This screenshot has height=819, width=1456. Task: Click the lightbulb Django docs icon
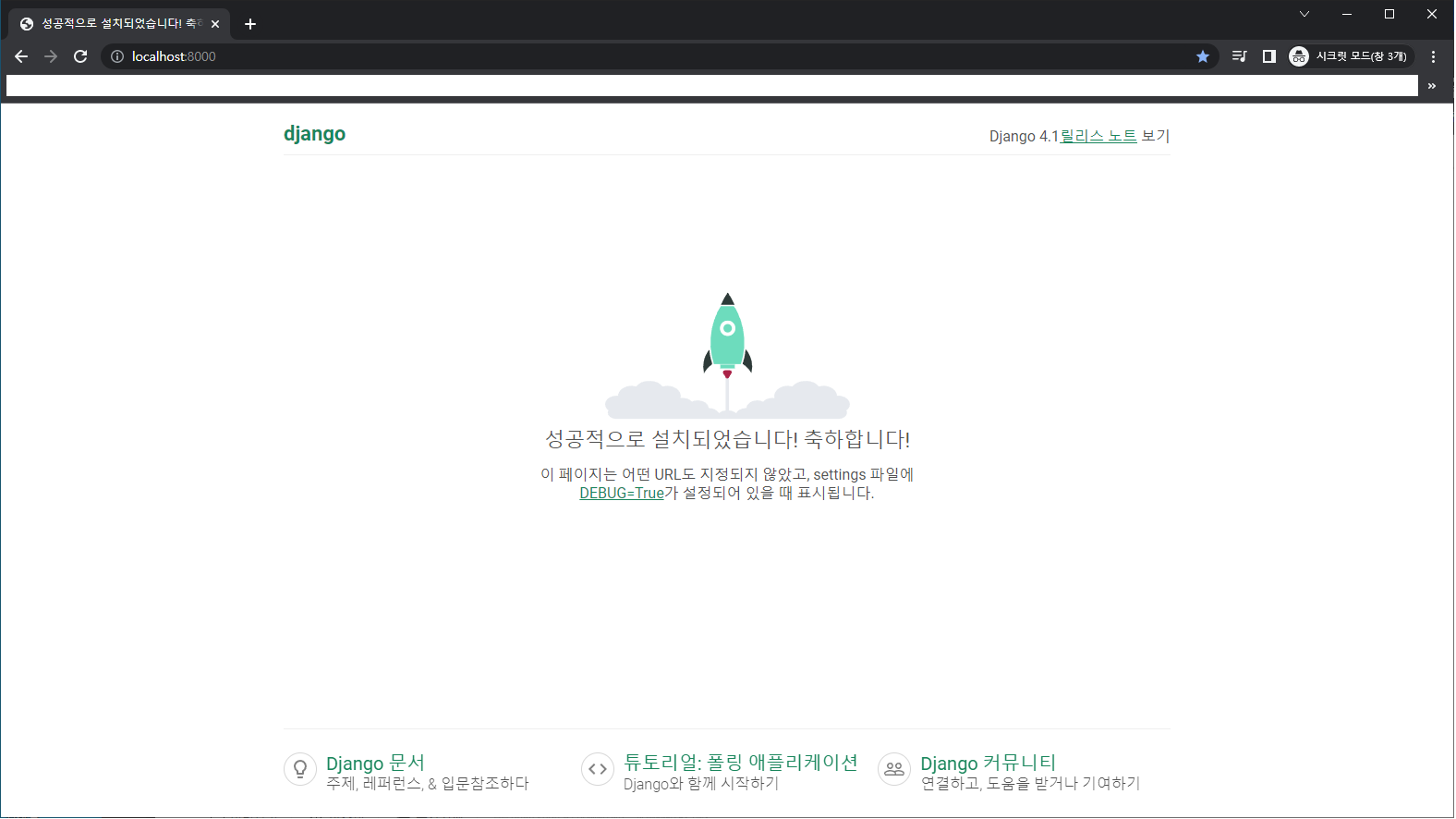(x=300, y=768)
